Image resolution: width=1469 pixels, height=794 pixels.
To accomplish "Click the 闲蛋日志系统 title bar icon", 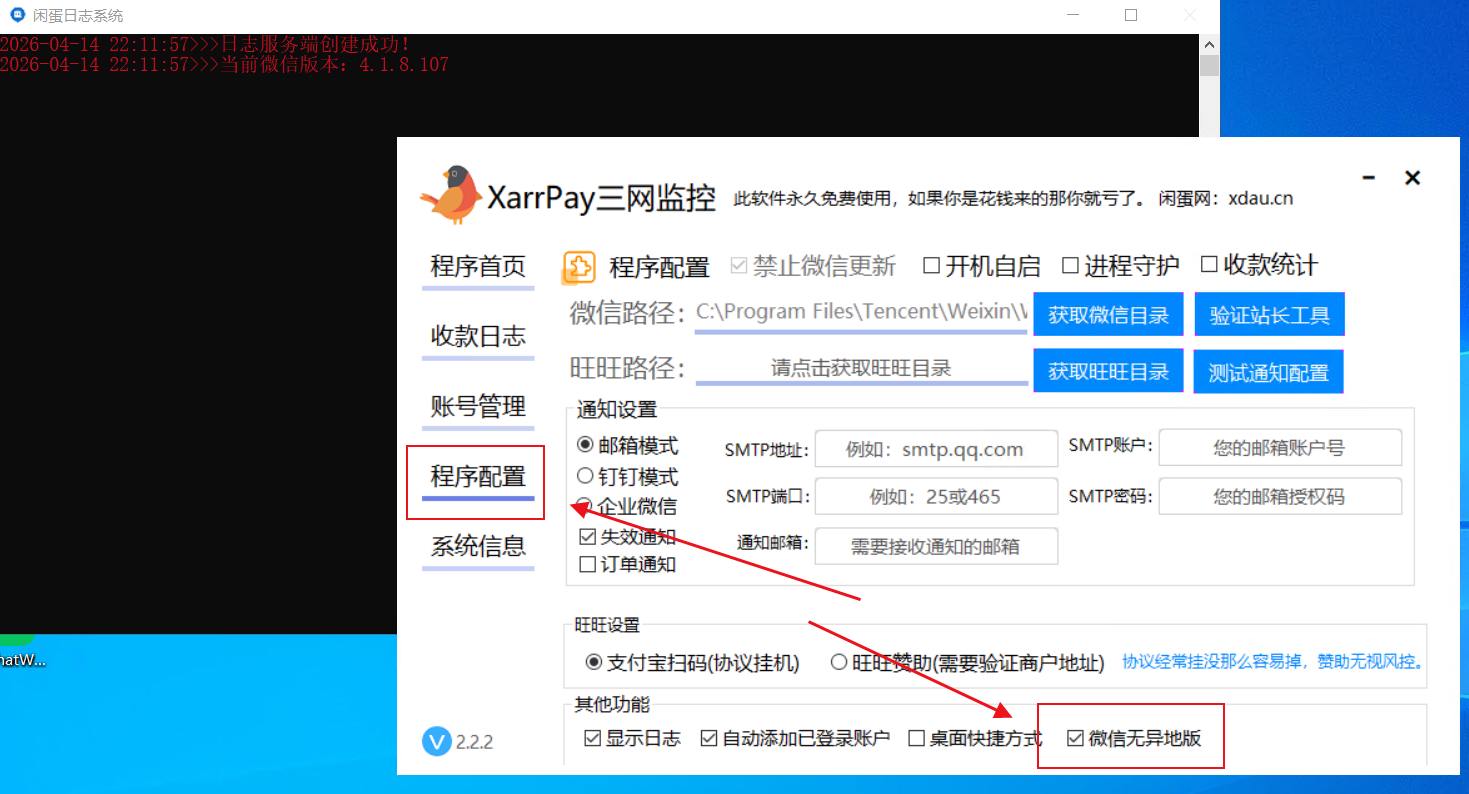I will (x=15, y=15).
